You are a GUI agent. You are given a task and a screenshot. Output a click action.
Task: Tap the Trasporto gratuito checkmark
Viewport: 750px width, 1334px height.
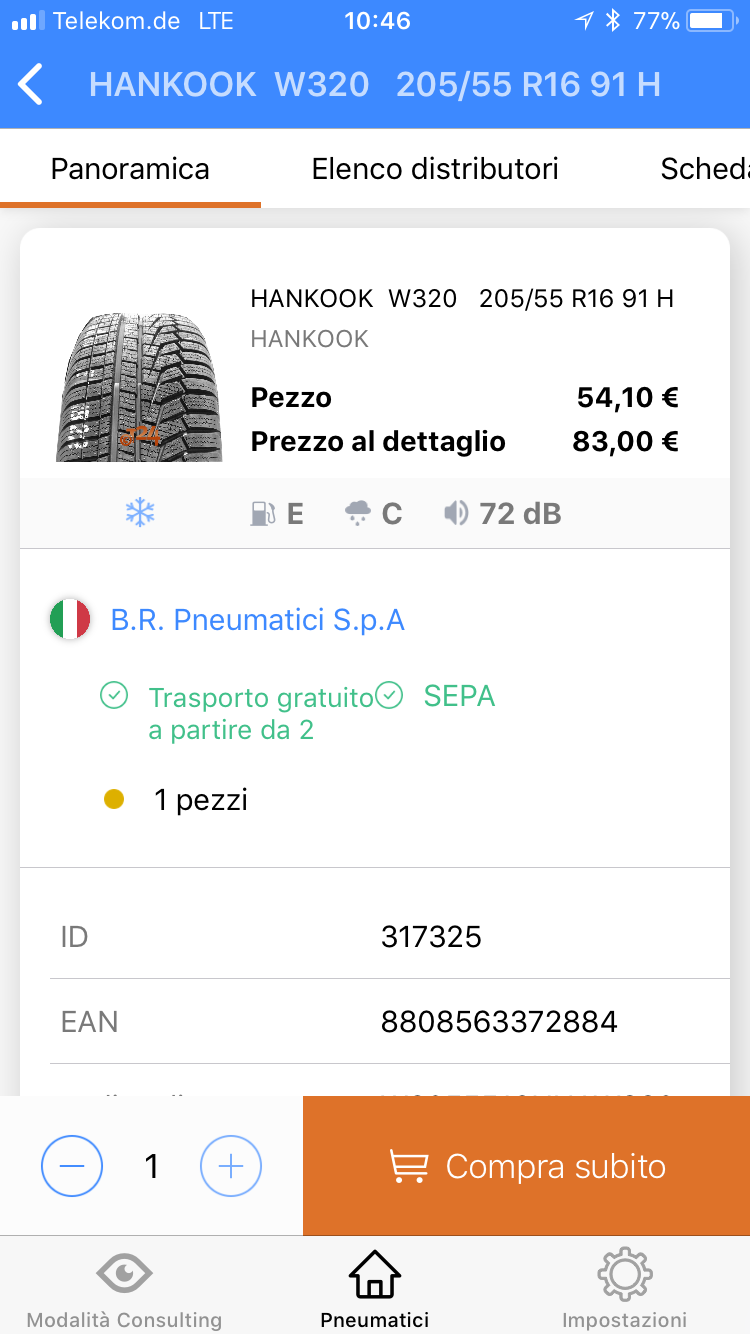(x=114, y=696)
